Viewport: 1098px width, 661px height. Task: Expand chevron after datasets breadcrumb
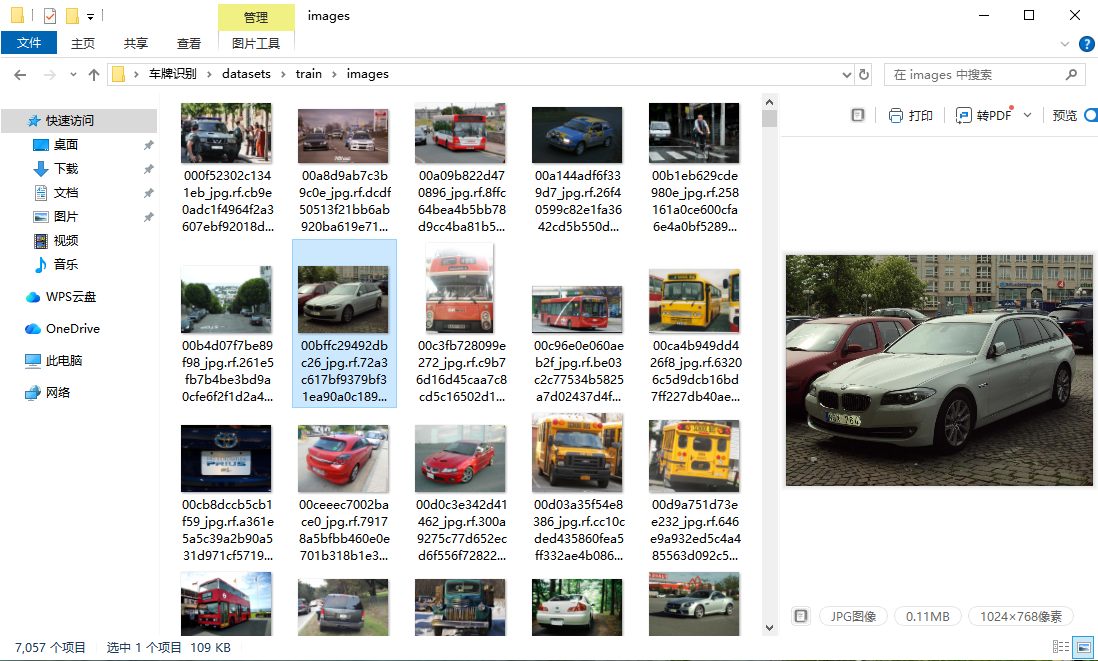[x=284, y=74]
